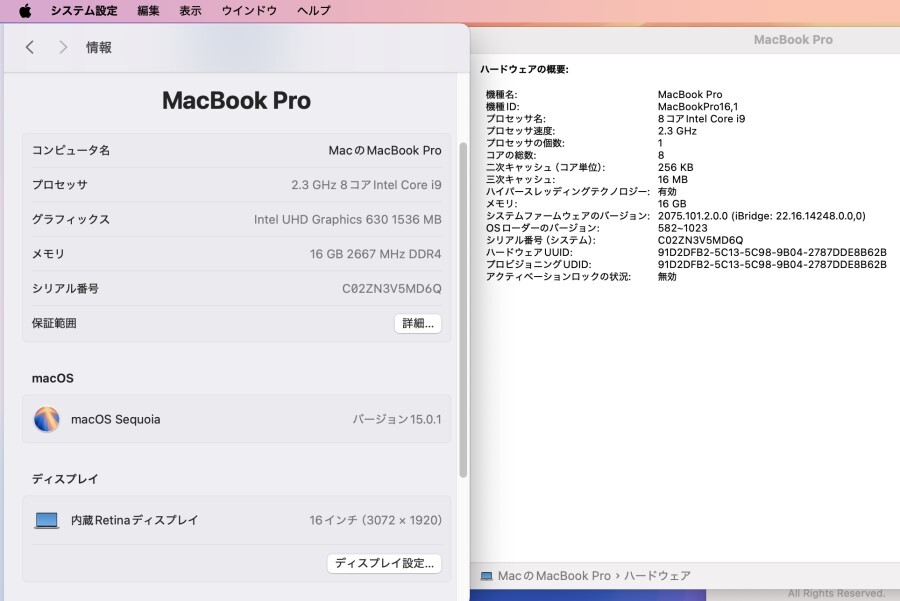900x601 pixels.
Task: Click memory value 16 GB 2667 MHz DDR4
Action: 375,254
